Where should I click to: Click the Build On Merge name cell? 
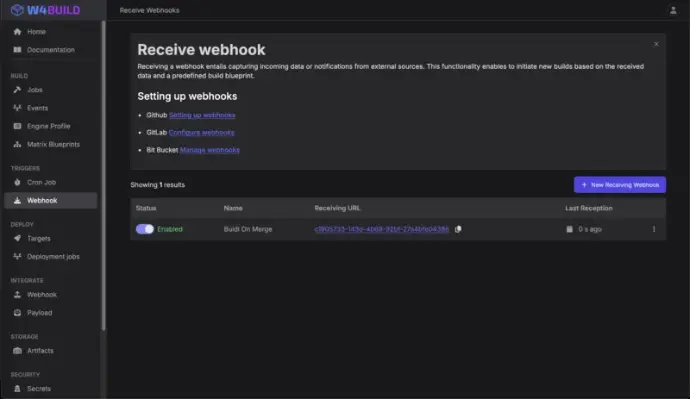[248, 229]
